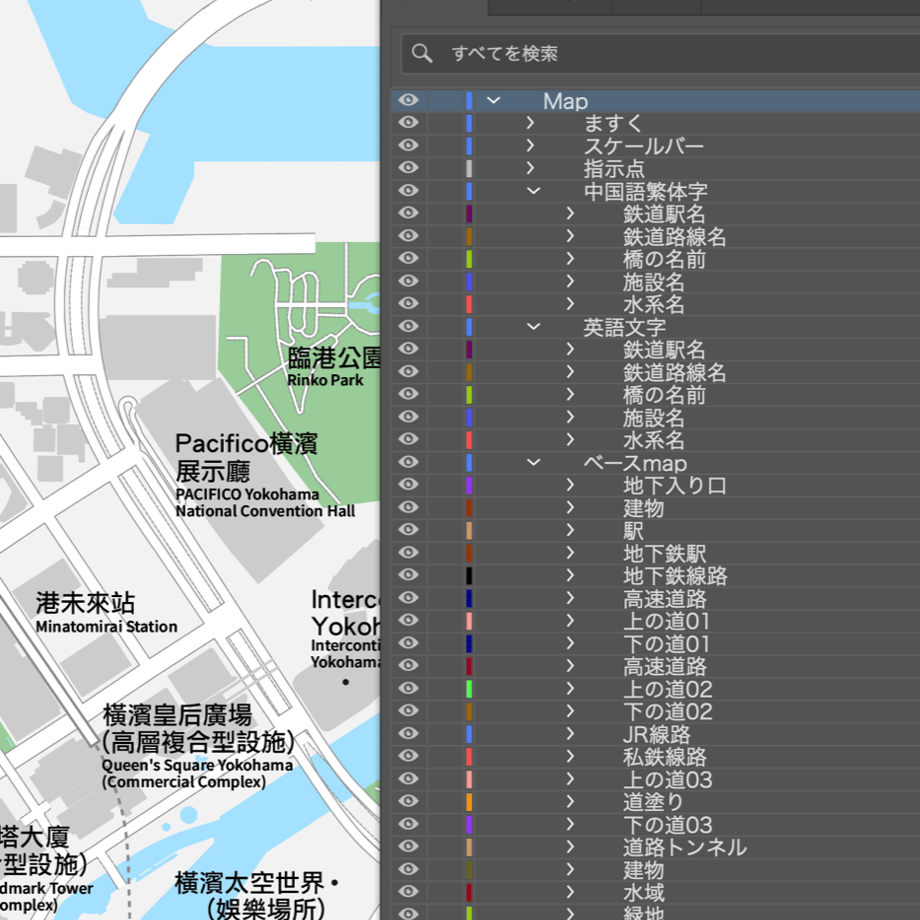
Task: Click the purple color bar of 地下入り口
Action: (x=469, y=485)
